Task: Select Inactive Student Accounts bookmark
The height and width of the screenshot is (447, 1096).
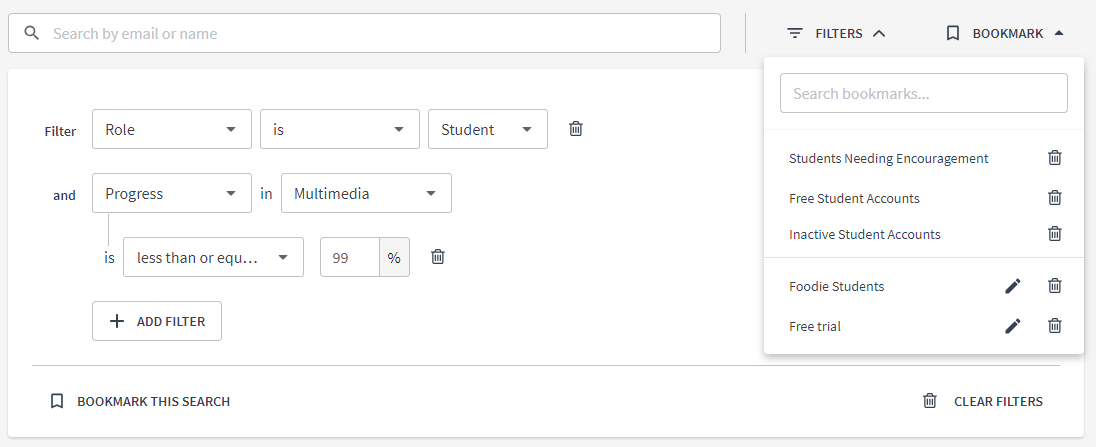Action: (864, 234)
